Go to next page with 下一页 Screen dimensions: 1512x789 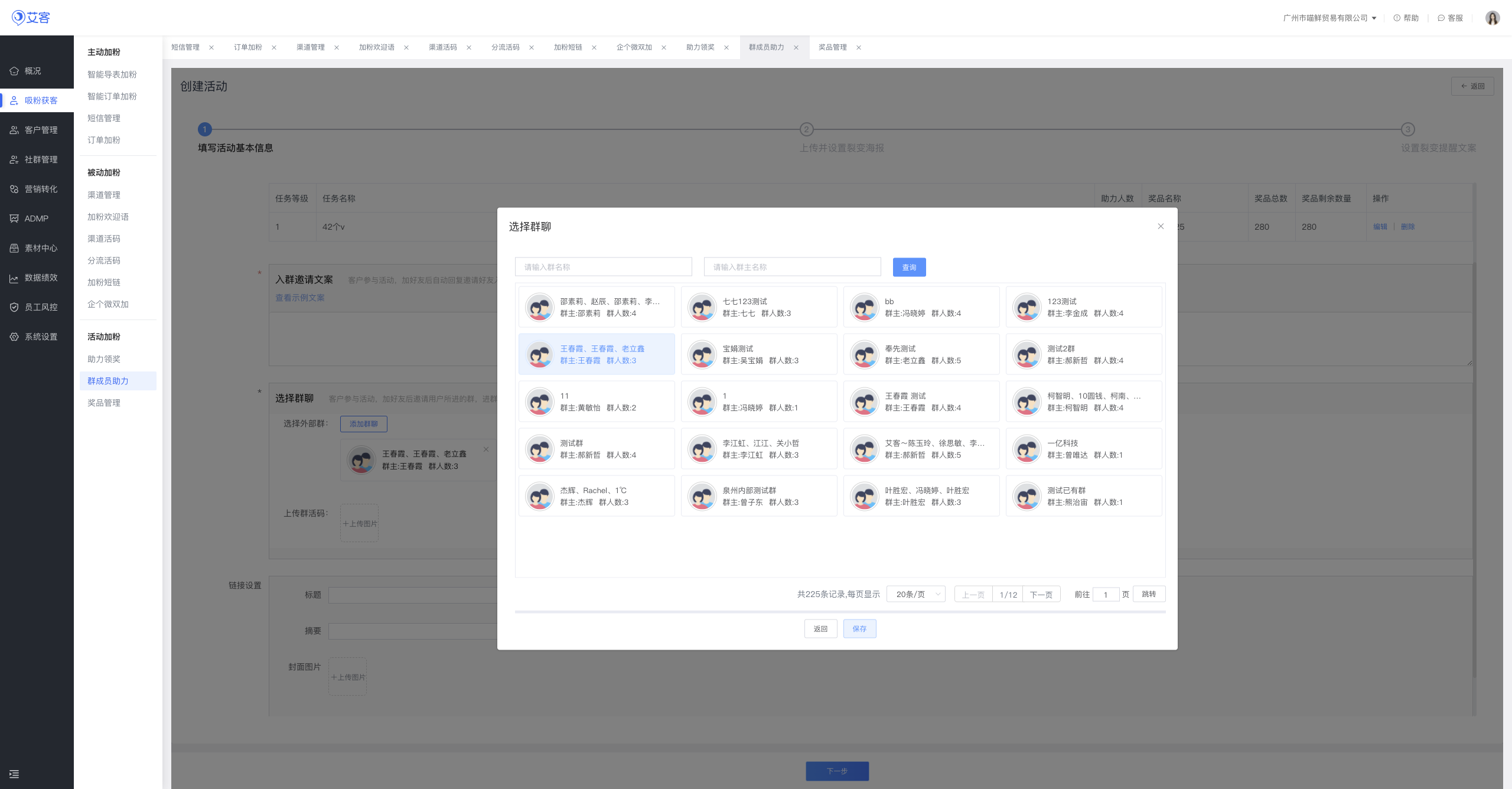(x=1041, y=594)
